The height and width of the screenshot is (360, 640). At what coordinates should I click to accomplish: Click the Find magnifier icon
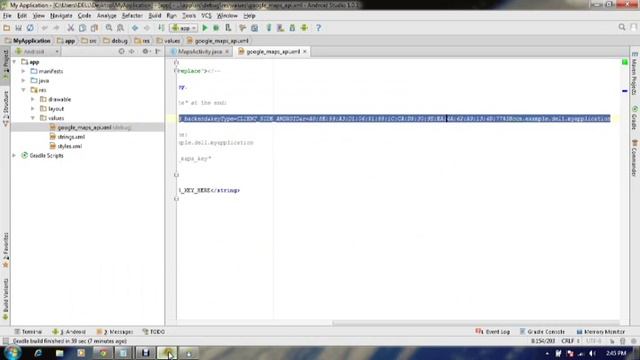pyautogui.click(x=109, y=28)
